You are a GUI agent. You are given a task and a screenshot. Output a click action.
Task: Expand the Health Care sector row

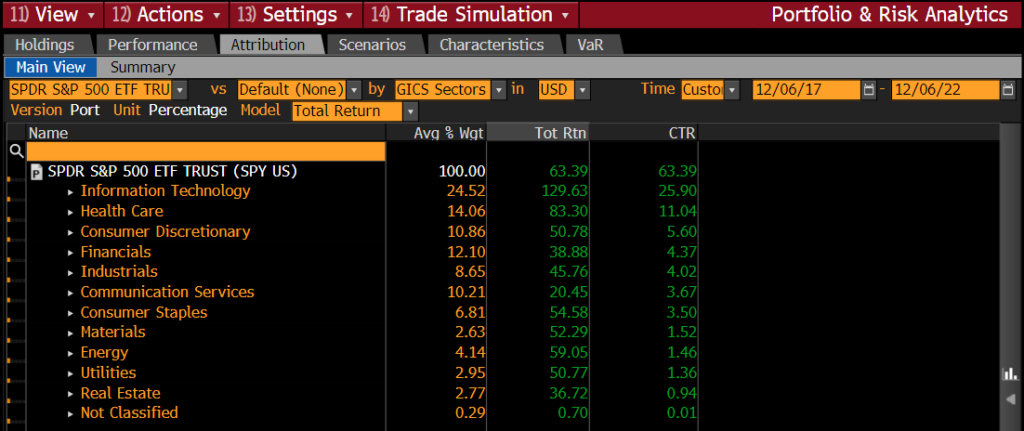point(71,212)
